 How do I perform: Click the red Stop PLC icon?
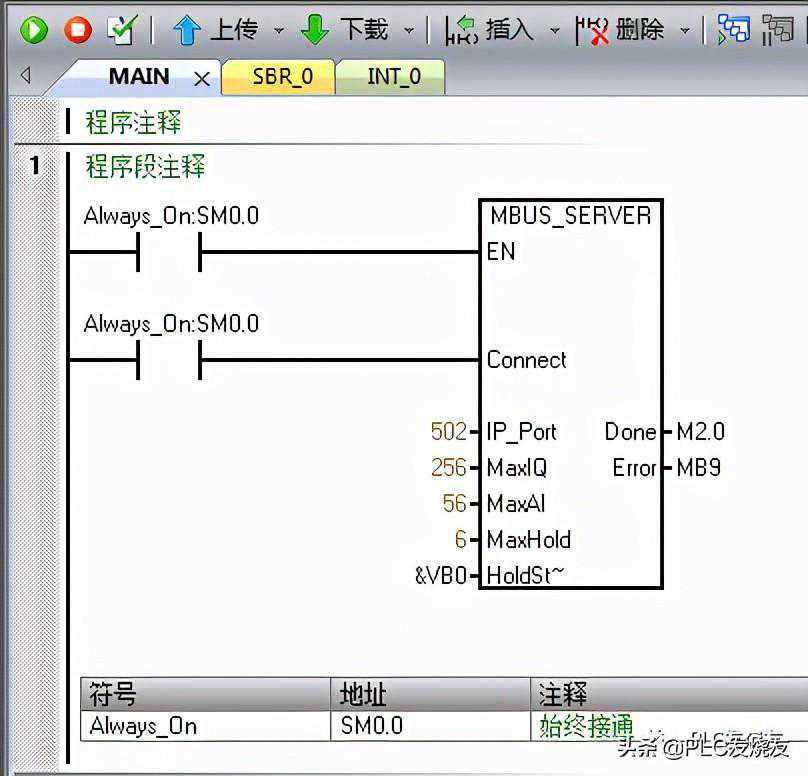point(78,30)
